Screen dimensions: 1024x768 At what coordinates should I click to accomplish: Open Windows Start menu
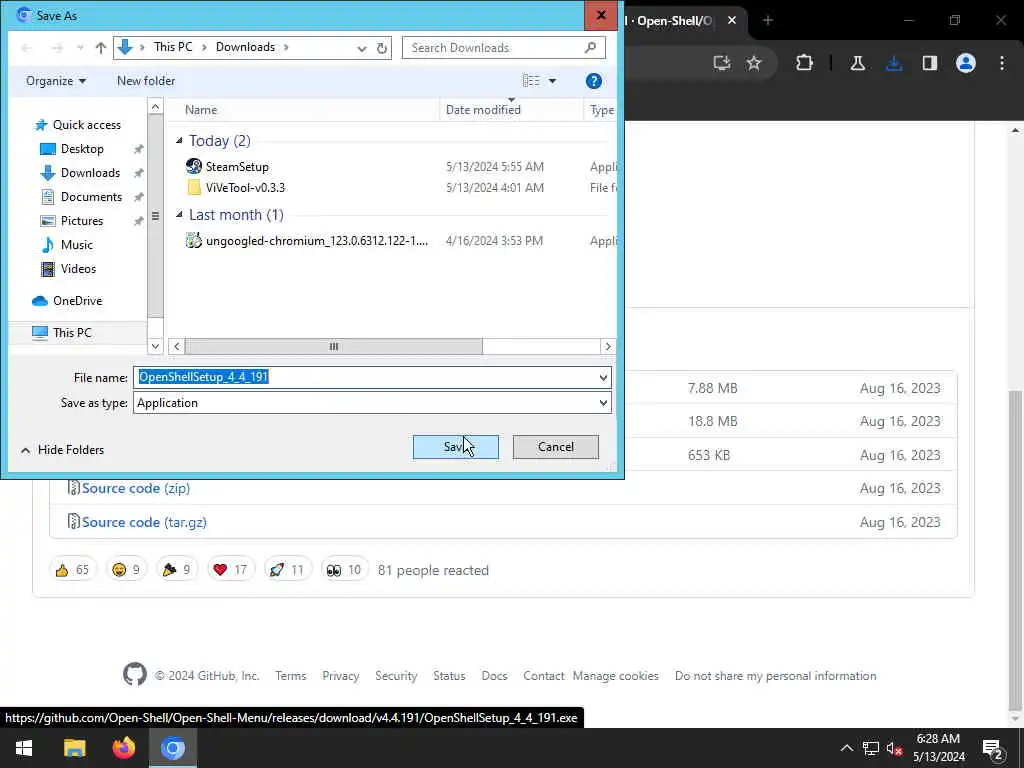tap(24, 748)
